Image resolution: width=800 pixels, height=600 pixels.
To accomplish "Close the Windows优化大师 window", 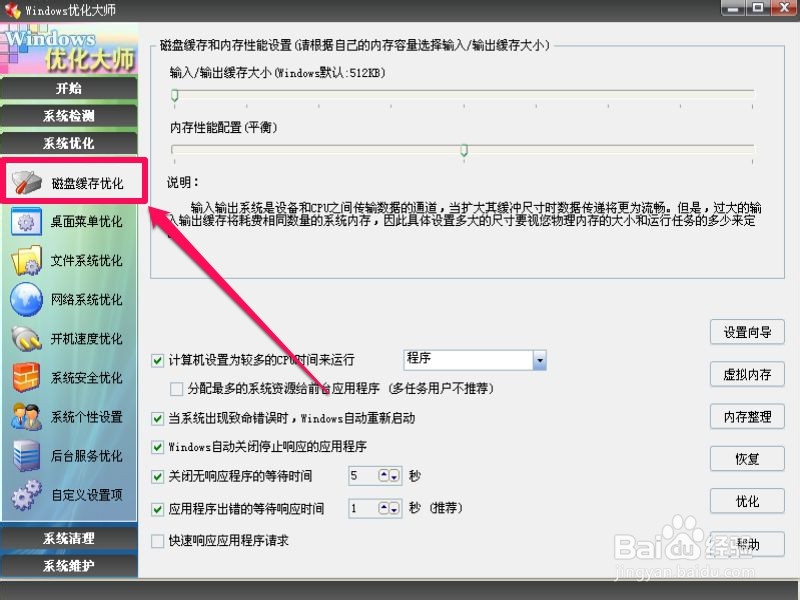I will point(785,8).
